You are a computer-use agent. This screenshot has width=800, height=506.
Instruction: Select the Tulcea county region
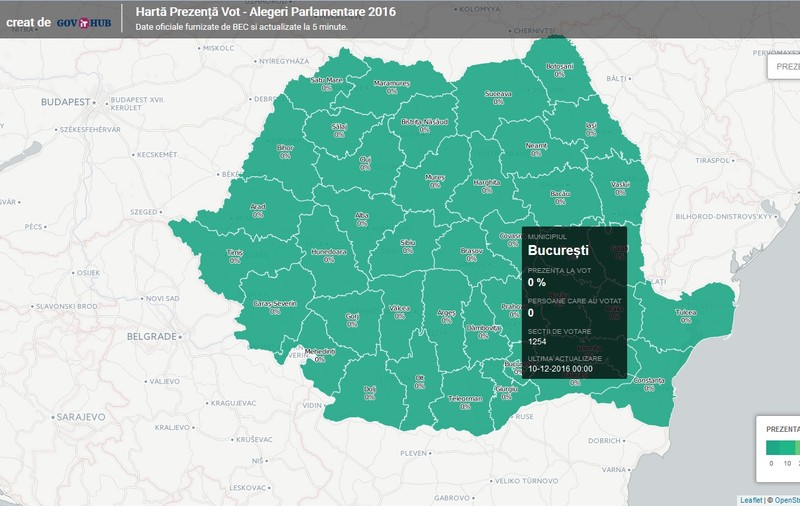(x=686, y=316)
